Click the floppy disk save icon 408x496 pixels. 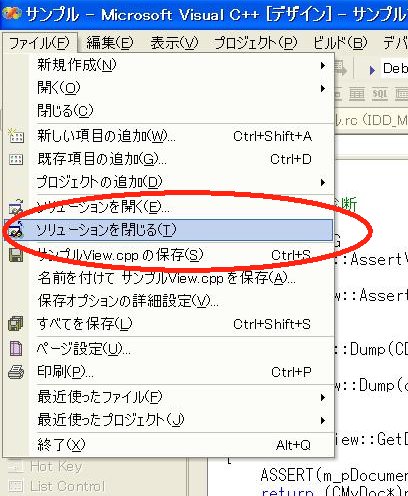pos(16,255)
